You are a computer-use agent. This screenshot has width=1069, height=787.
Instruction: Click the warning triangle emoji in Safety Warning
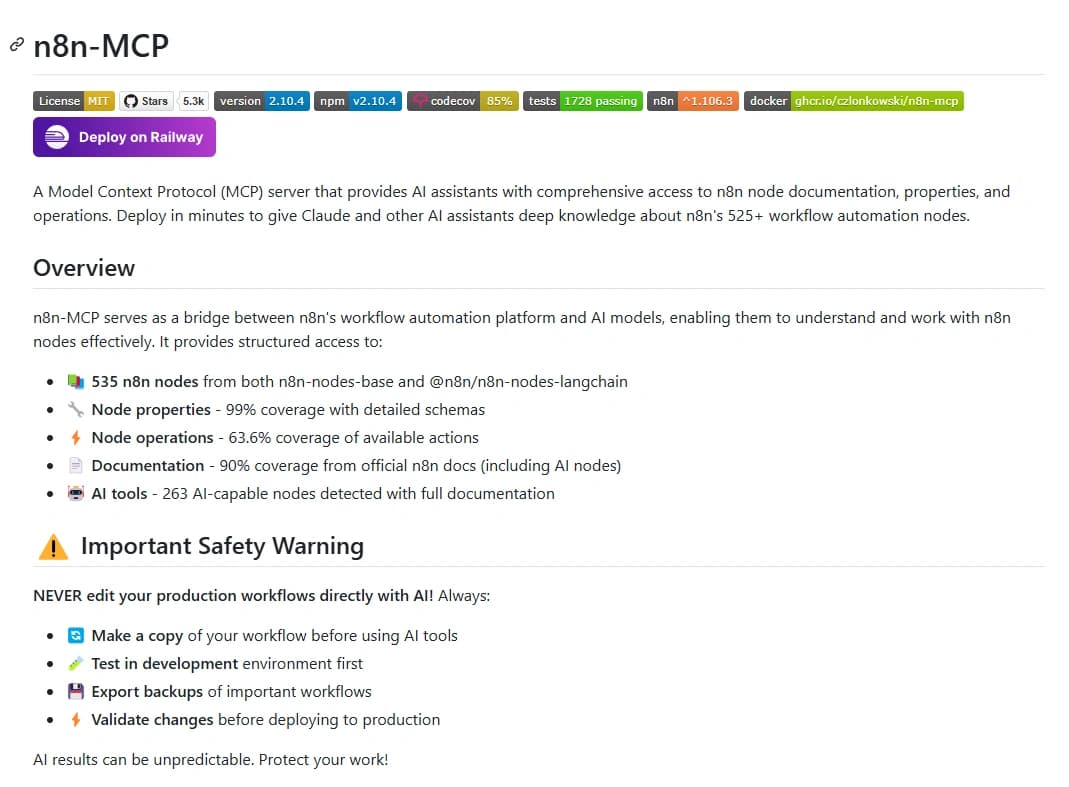coord(52,546)
